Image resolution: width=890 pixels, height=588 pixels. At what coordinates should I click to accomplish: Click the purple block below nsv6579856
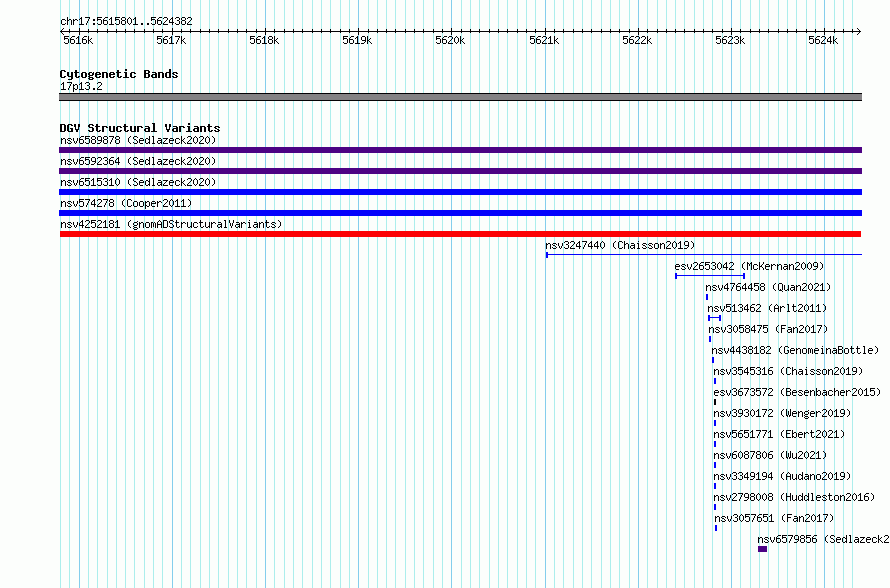coord(762,549)
